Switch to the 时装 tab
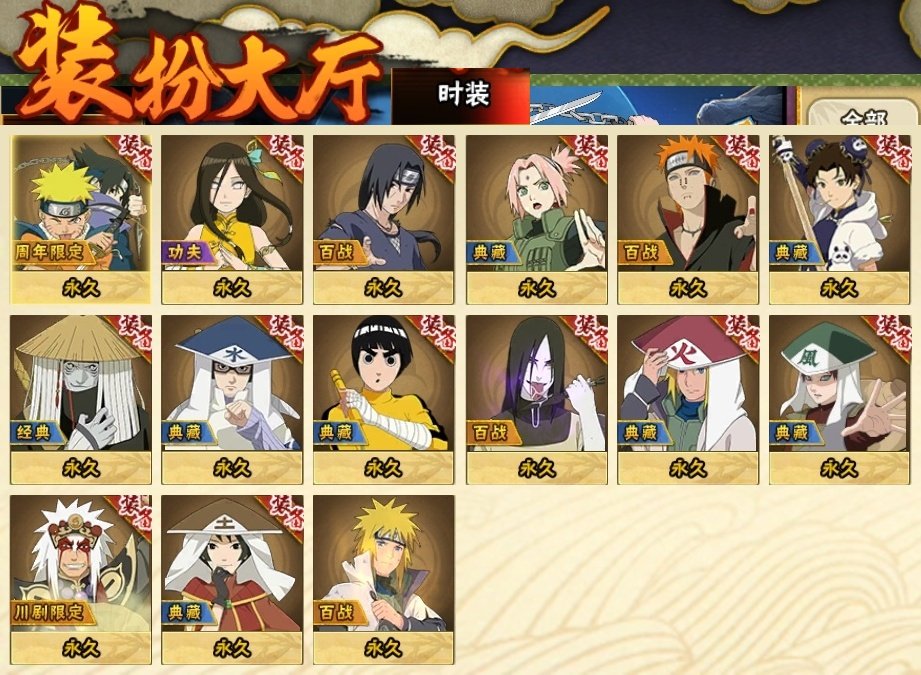 [461, 96]
